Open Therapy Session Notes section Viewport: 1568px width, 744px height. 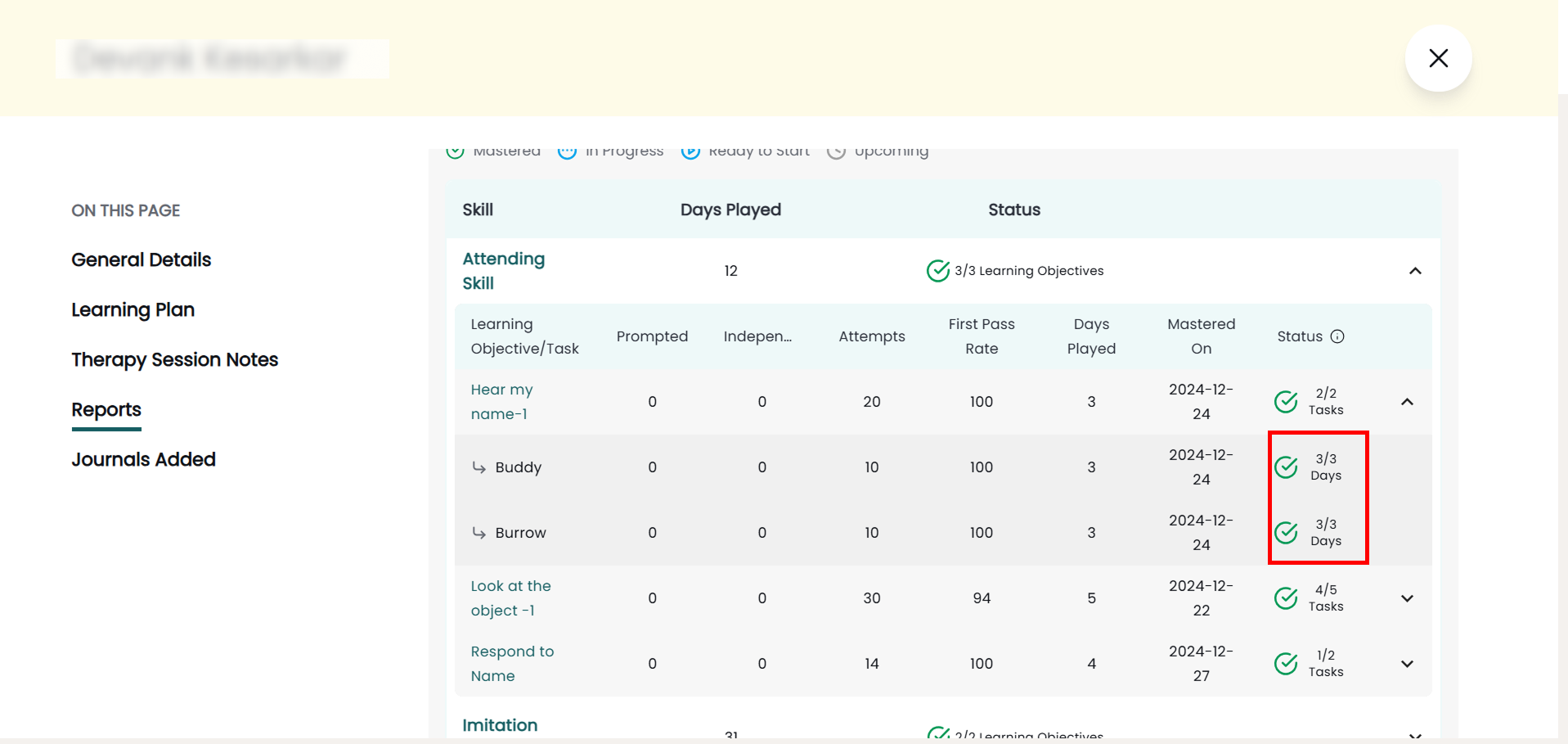(174, 359)
